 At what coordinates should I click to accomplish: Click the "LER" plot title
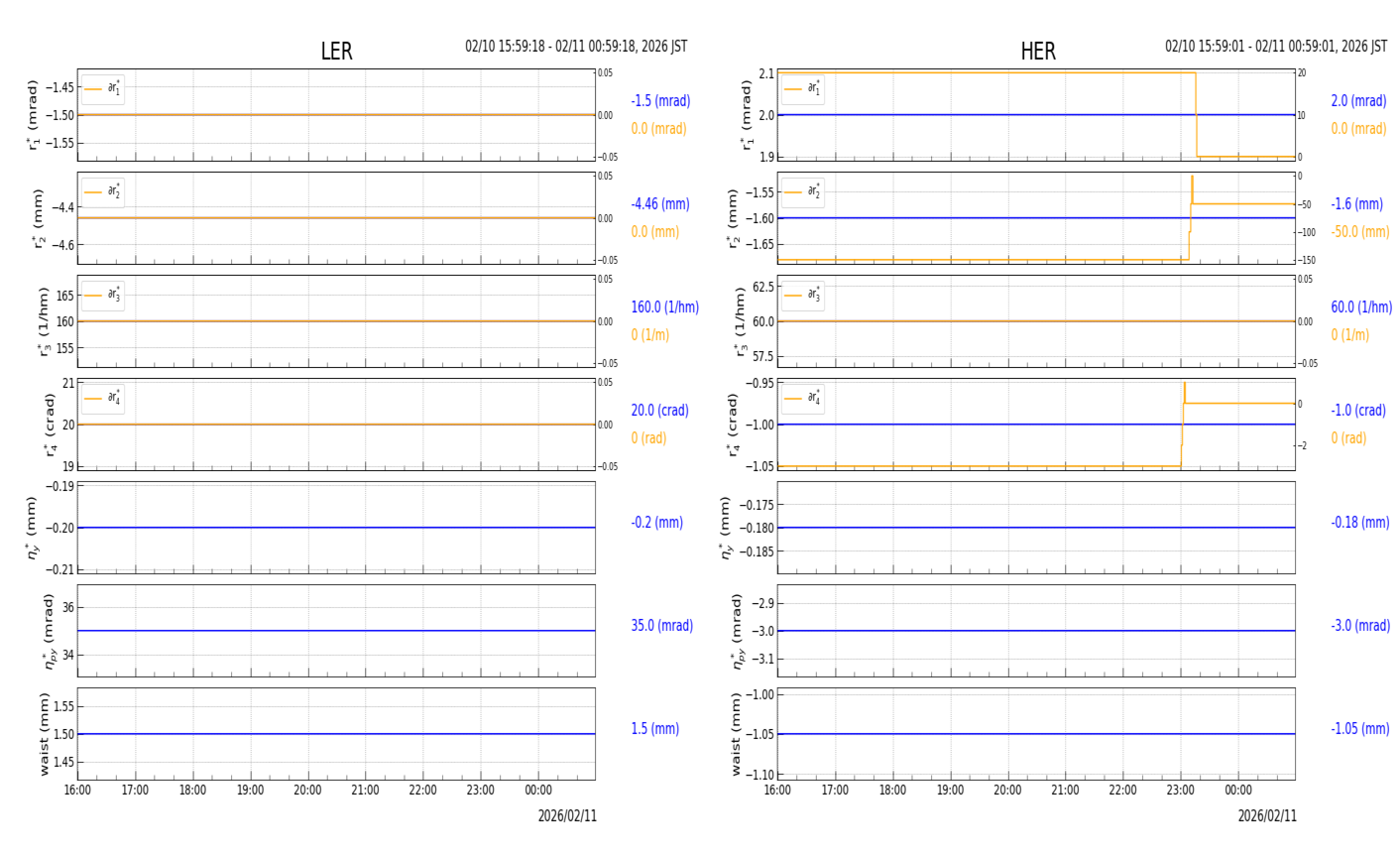coord(336,52)
